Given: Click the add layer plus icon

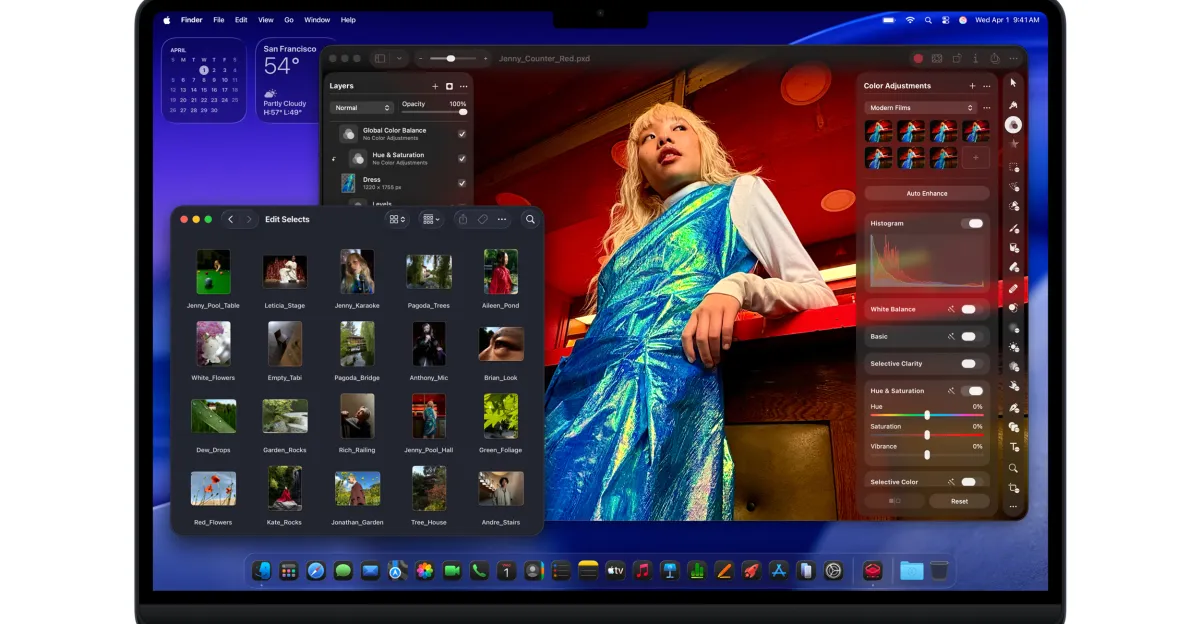Looking at the screenshot, I should [x=435, y=87].
